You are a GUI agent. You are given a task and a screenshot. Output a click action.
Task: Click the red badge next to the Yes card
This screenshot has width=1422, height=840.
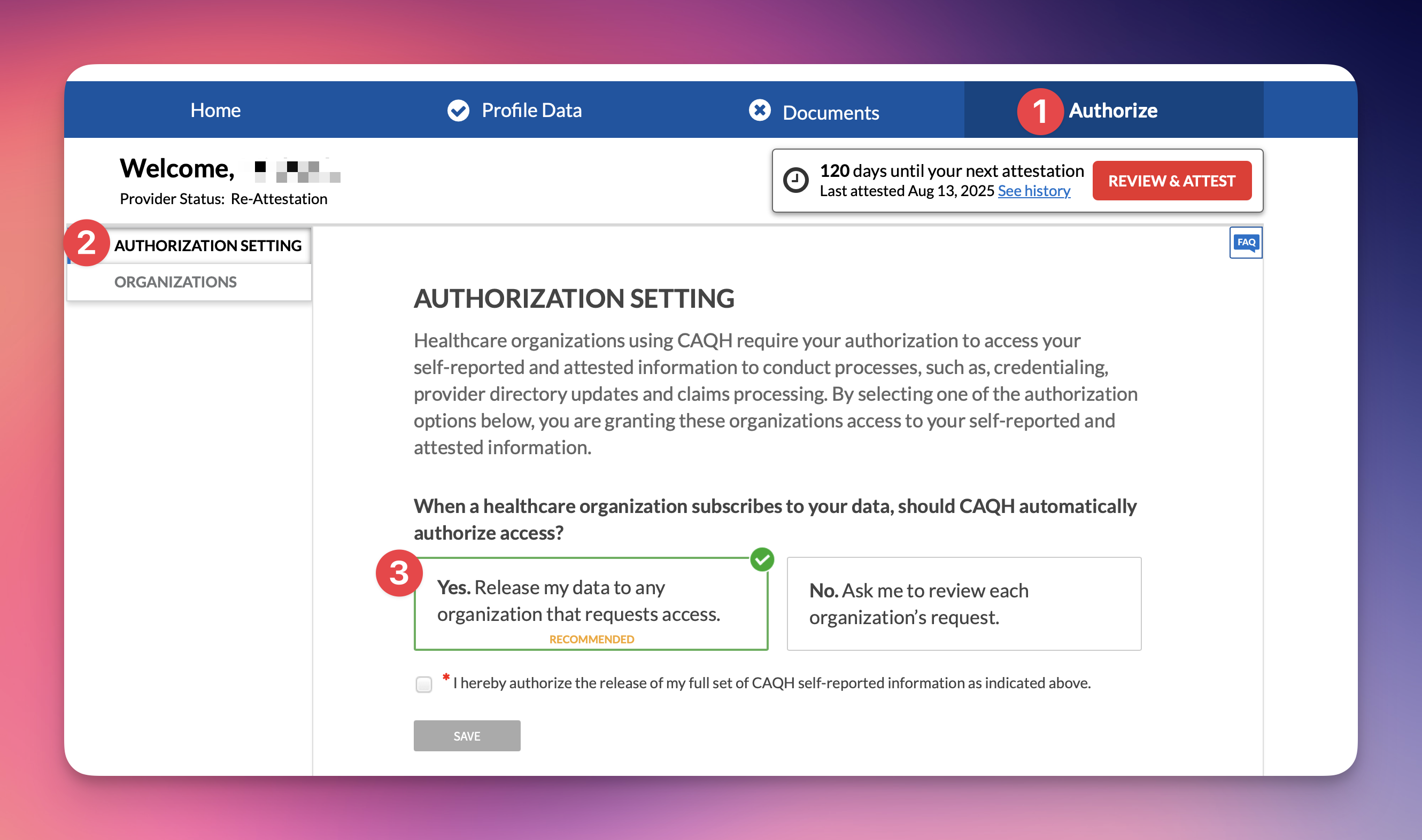[400, 574]
